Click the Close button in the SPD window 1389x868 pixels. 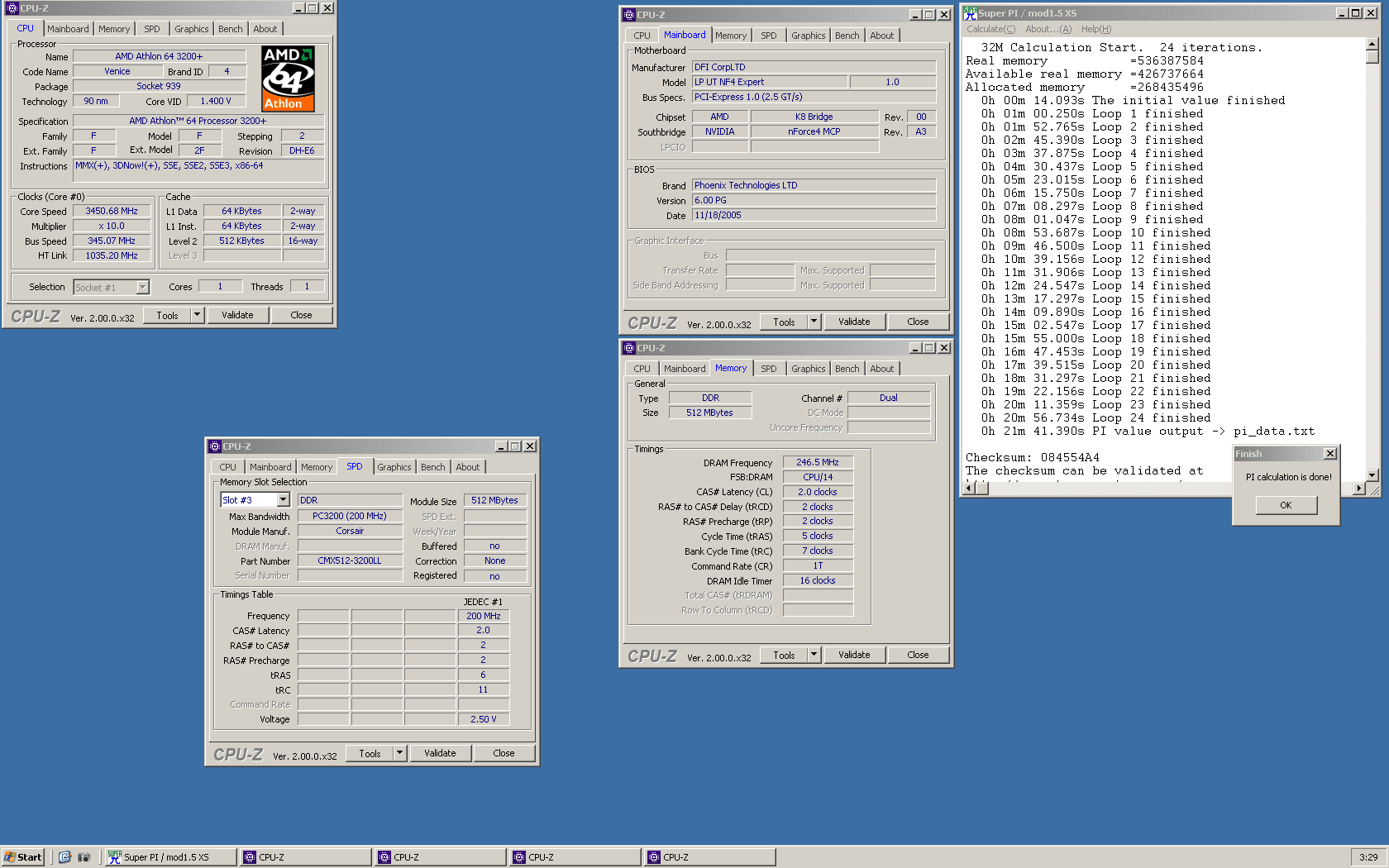click(x=504, y=753)
